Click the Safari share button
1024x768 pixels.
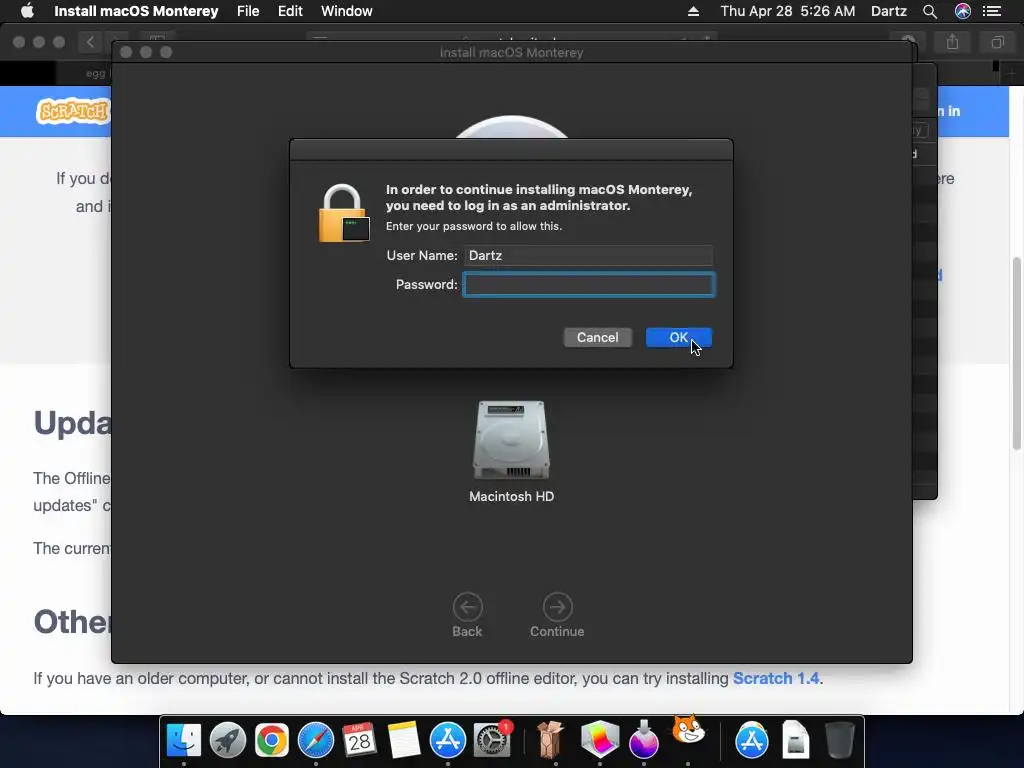click(x=953, y=42)
